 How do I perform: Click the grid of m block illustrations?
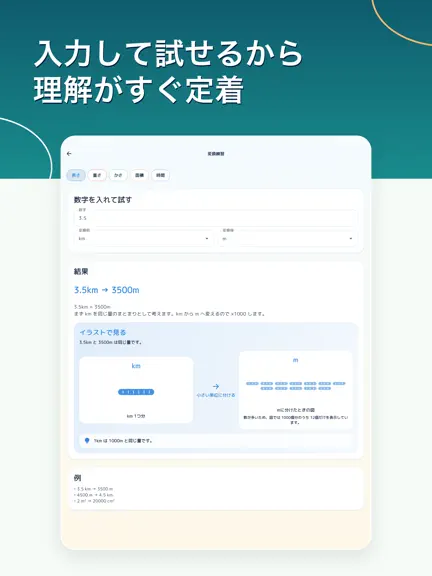coord(296,386)
